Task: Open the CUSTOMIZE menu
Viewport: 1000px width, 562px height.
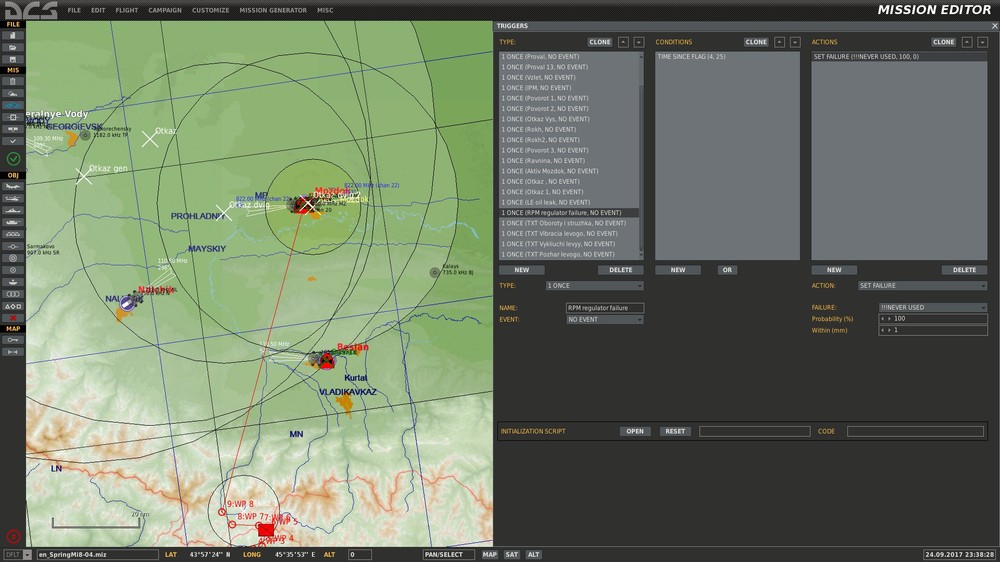Action: (x=210, y=10)
